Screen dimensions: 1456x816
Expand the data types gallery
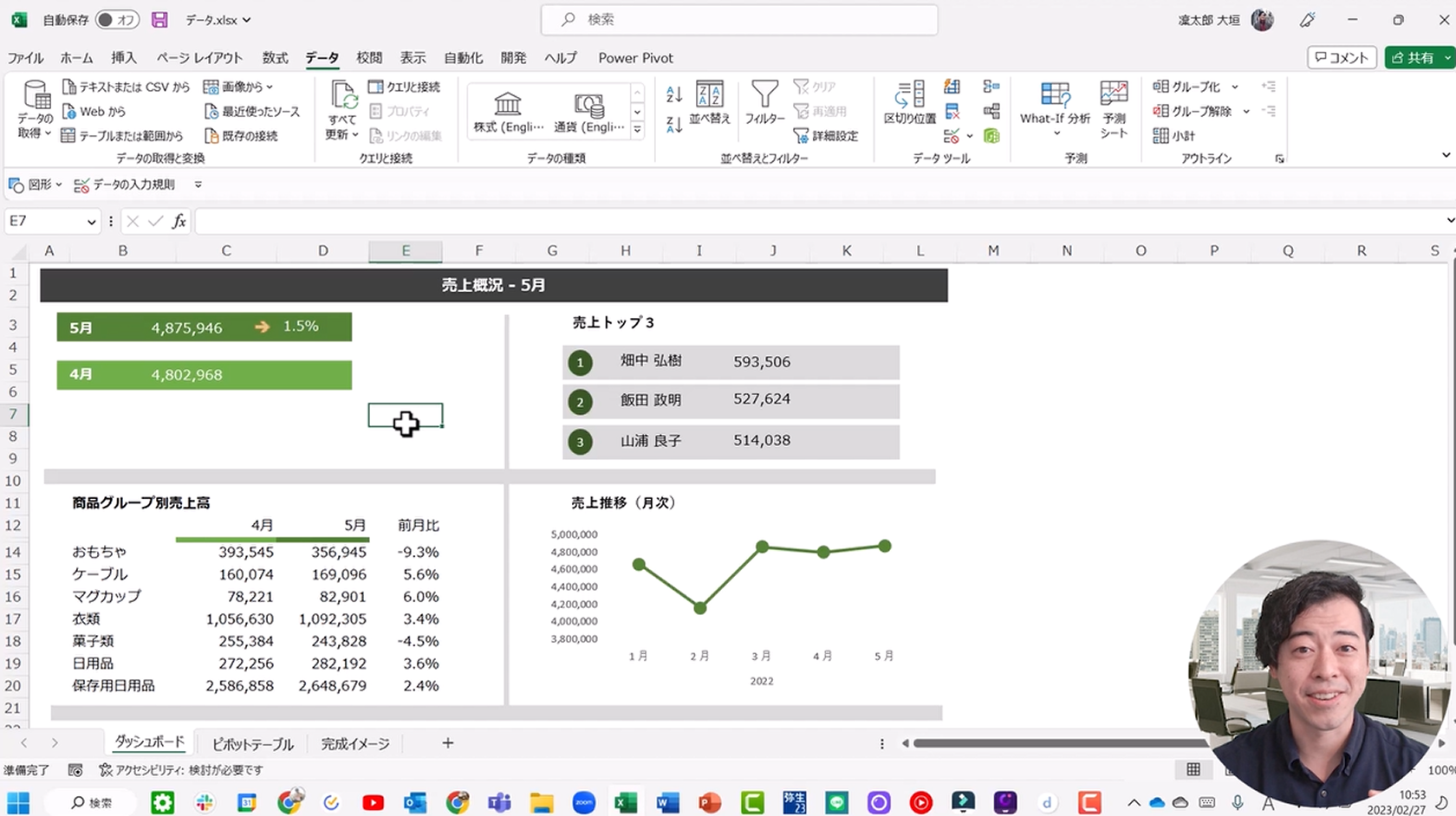(638, 129)
